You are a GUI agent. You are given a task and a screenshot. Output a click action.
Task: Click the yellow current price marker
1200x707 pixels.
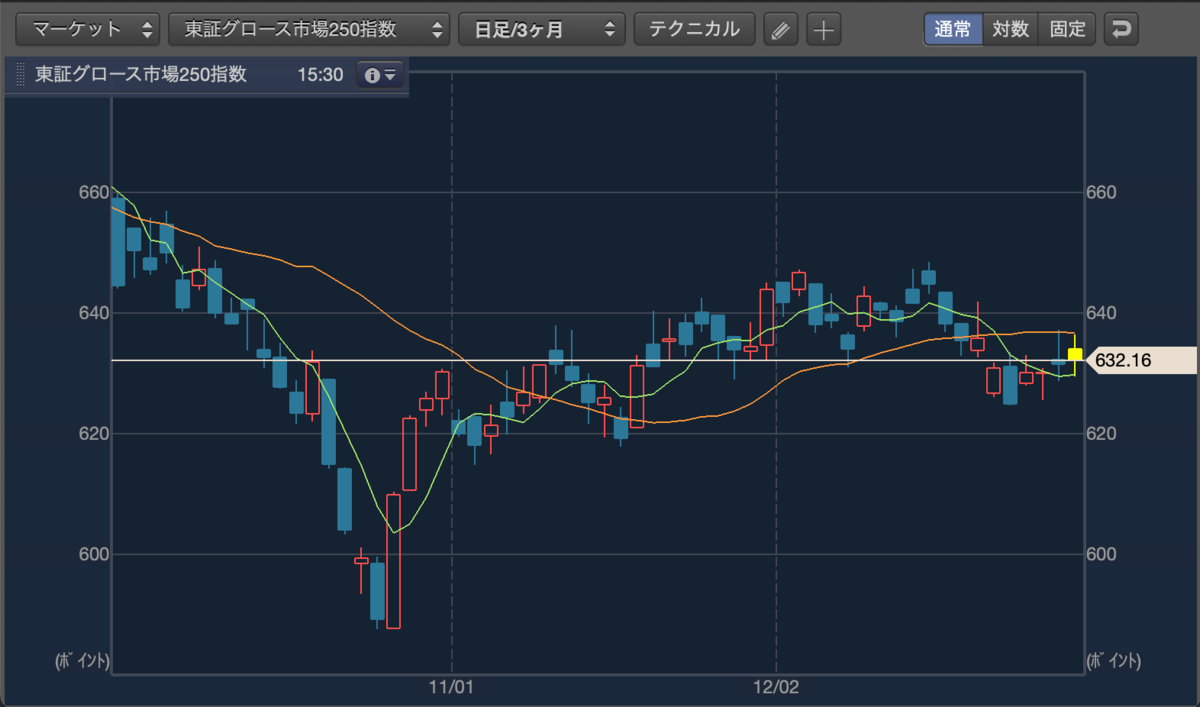(1075, 354)
